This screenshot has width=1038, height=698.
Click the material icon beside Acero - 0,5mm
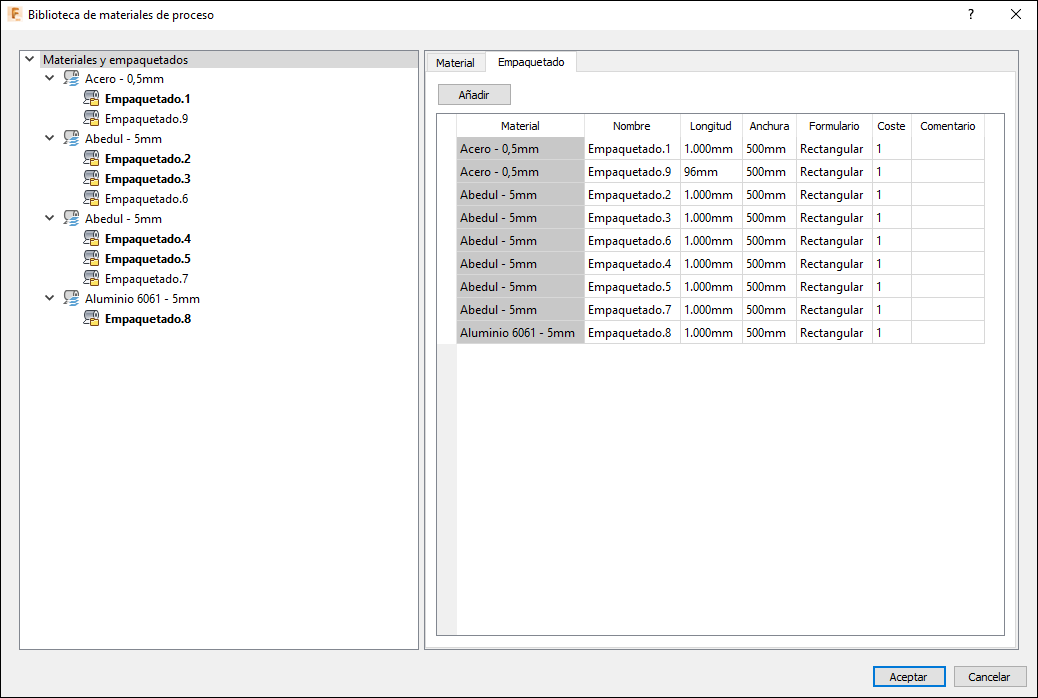(x=71, y=79)
